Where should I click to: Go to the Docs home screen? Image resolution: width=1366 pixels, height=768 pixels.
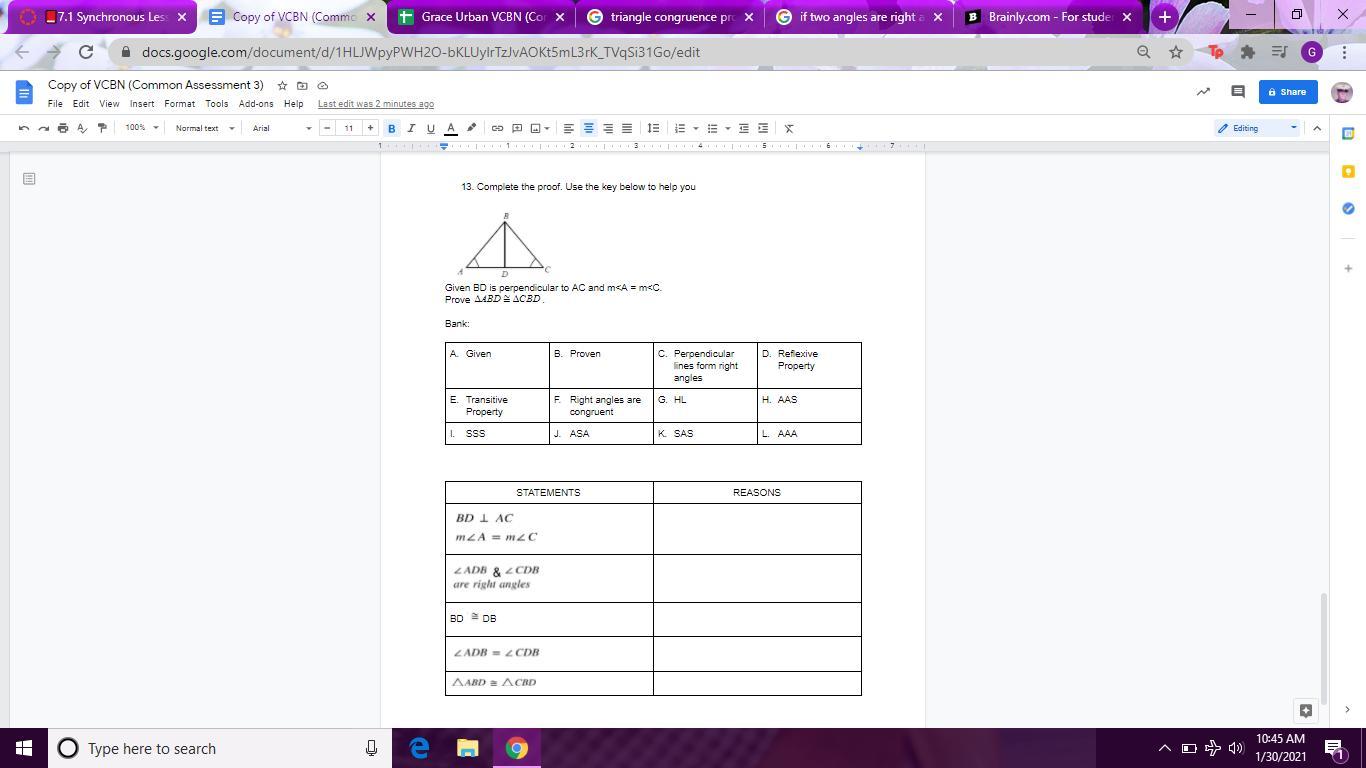click(24, 93)
